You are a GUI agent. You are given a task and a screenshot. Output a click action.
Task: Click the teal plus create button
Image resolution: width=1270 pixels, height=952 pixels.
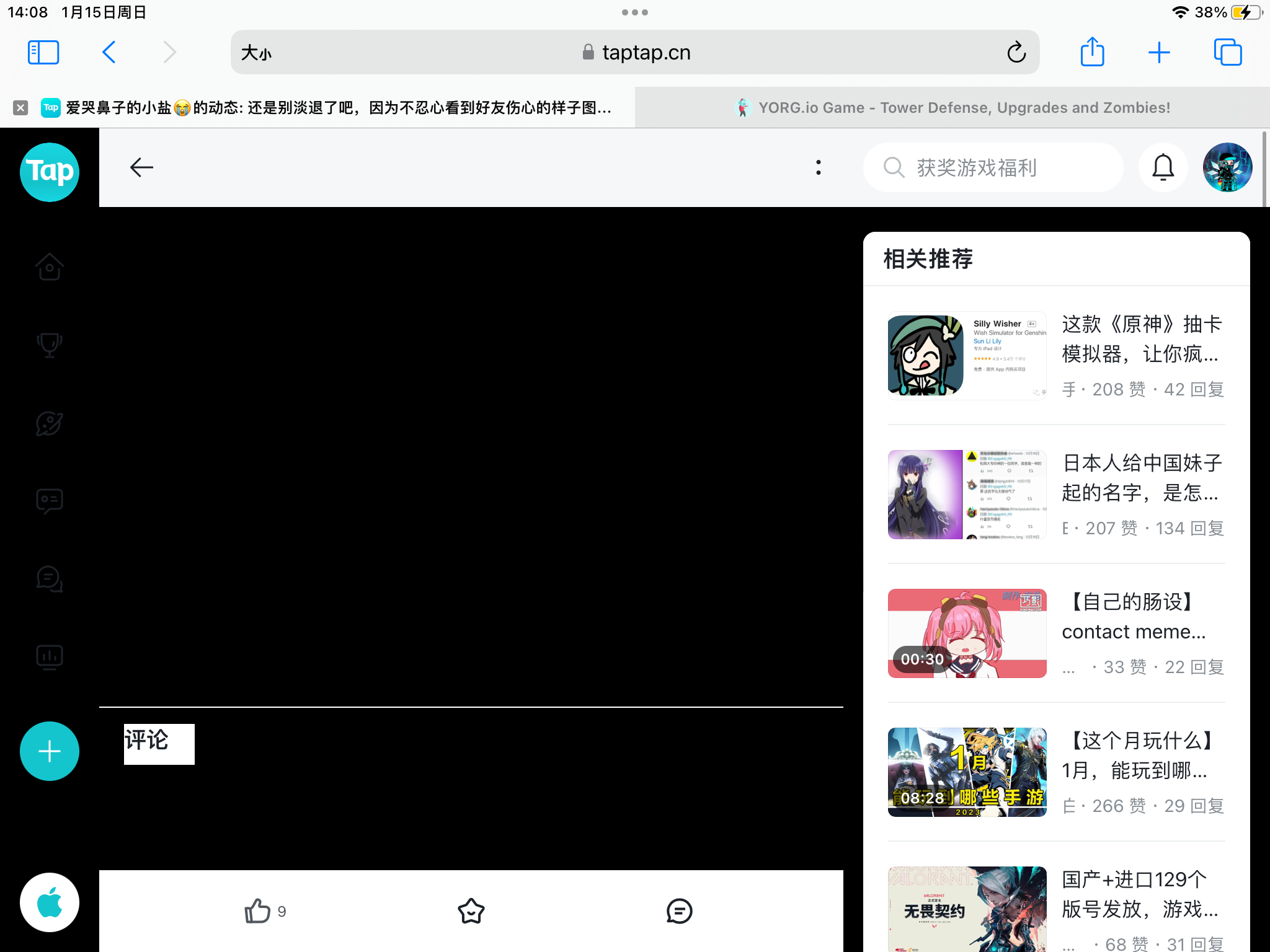point(50,751)
